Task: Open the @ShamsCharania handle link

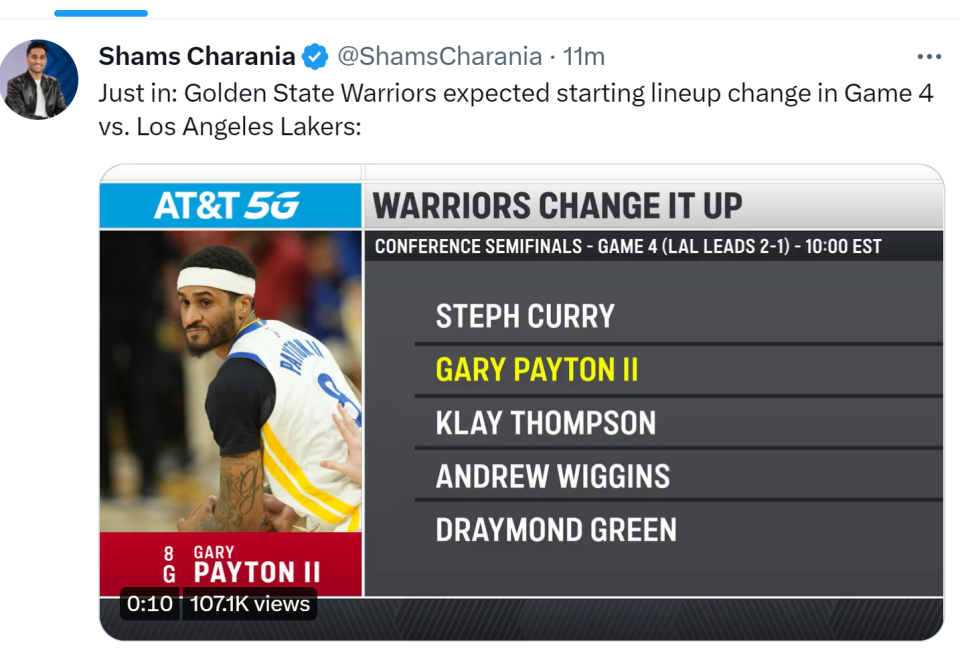Action: tap(440, 57)
